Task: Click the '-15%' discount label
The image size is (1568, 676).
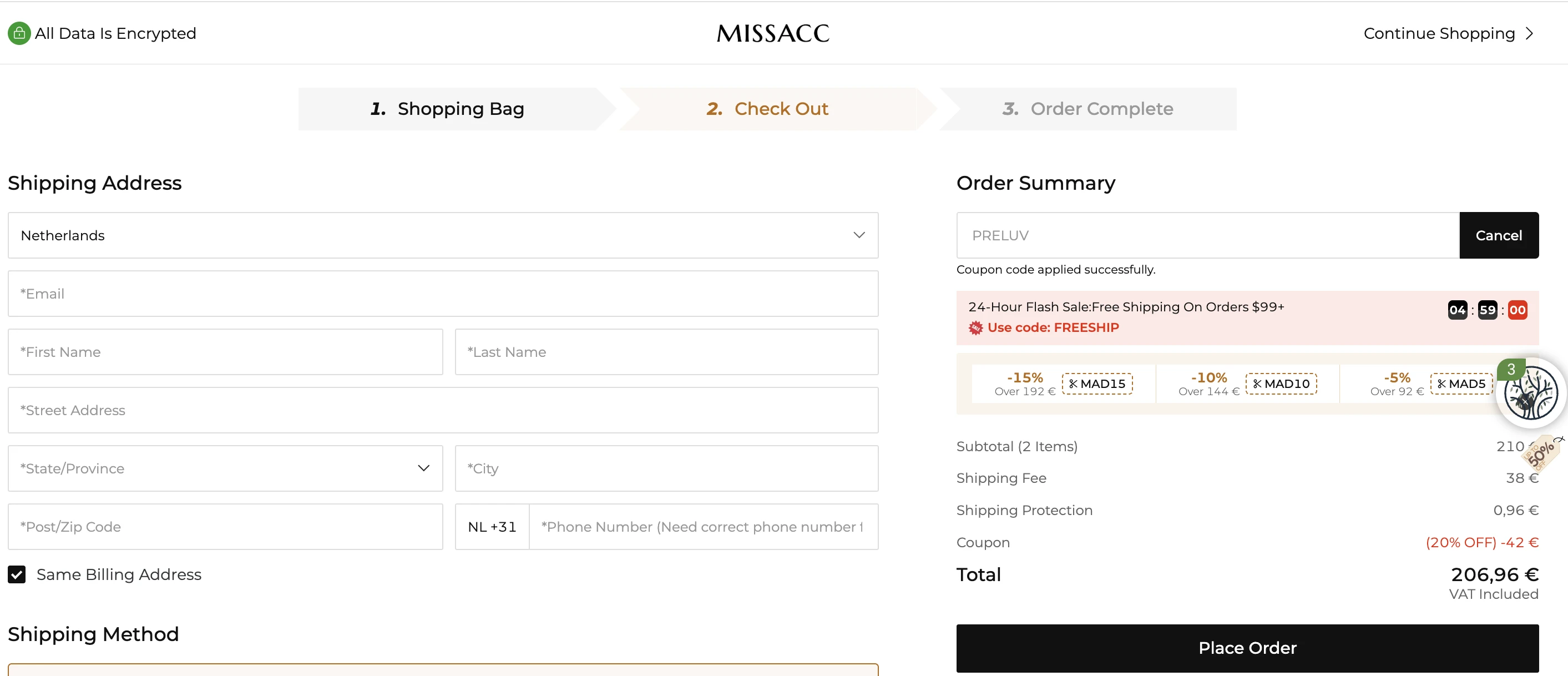Action: [1025, 377]
